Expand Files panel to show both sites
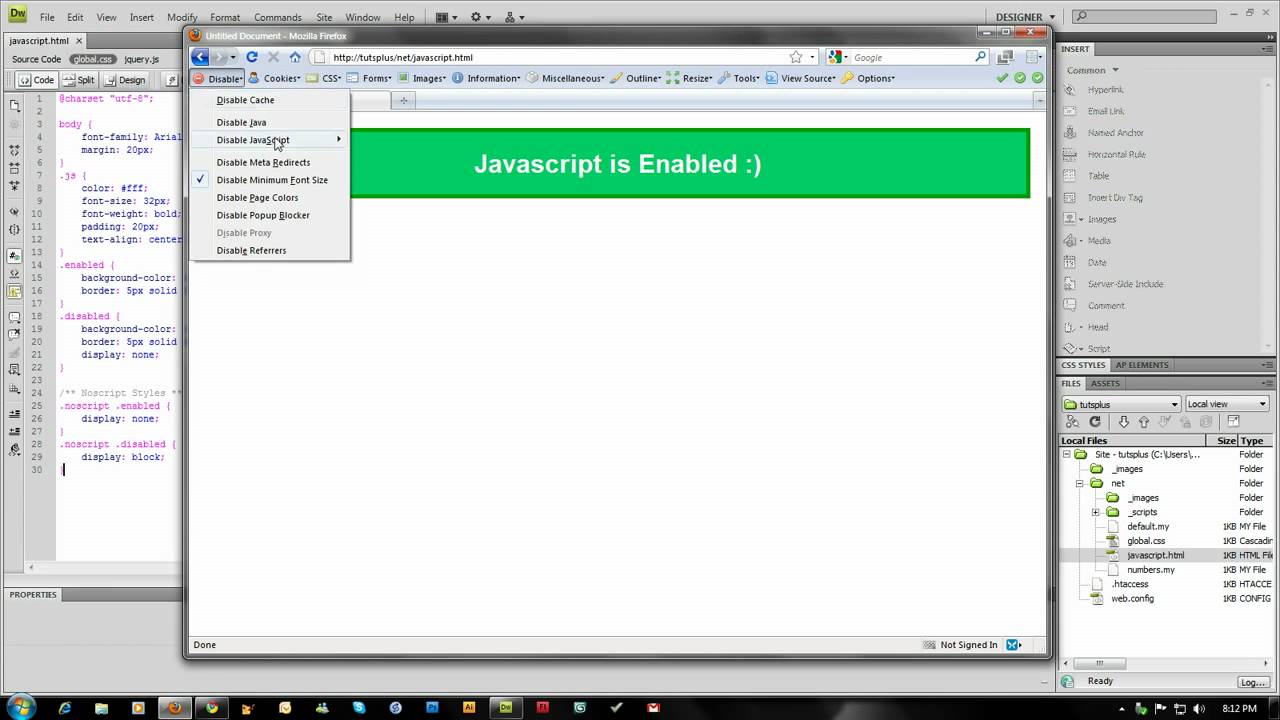 coord(1233,422)
